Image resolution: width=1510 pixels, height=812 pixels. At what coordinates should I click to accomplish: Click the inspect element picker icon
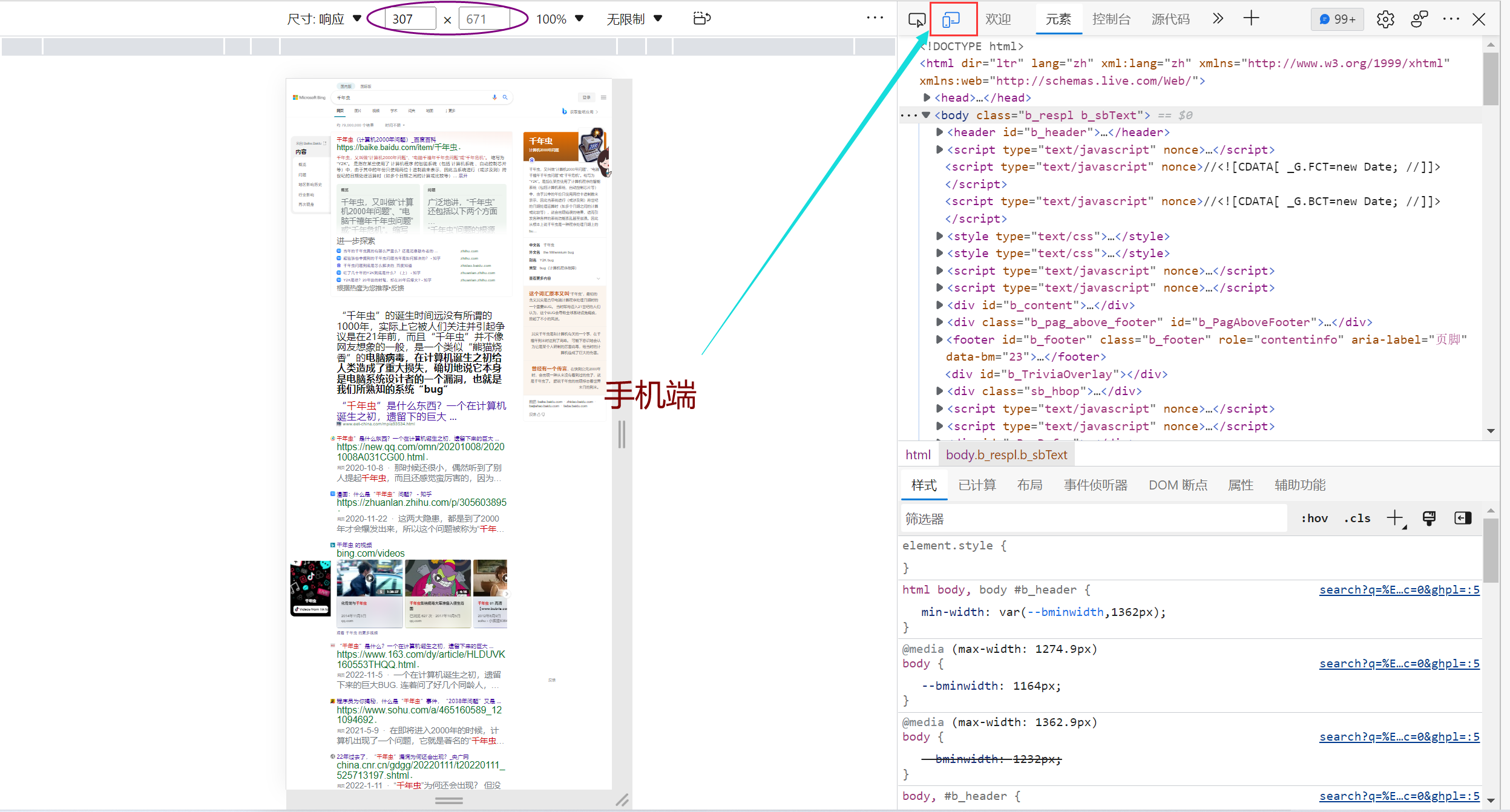click(916, 19)
